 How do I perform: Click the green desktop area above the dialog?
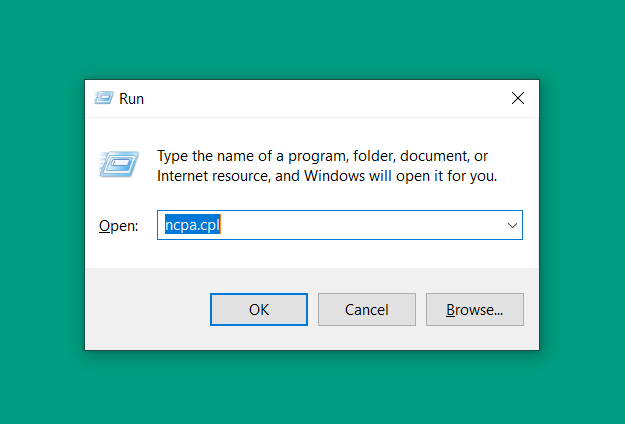tap(312, 39)
